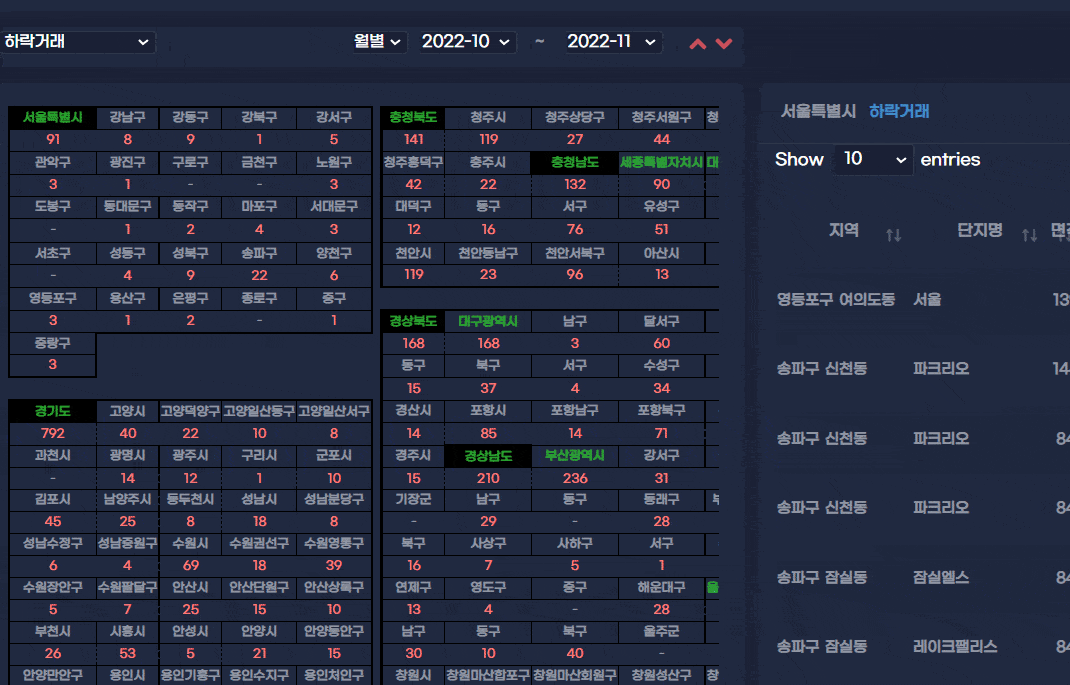
Task: Pick 부산광역시 in the region grid
Action: [575, 455]
